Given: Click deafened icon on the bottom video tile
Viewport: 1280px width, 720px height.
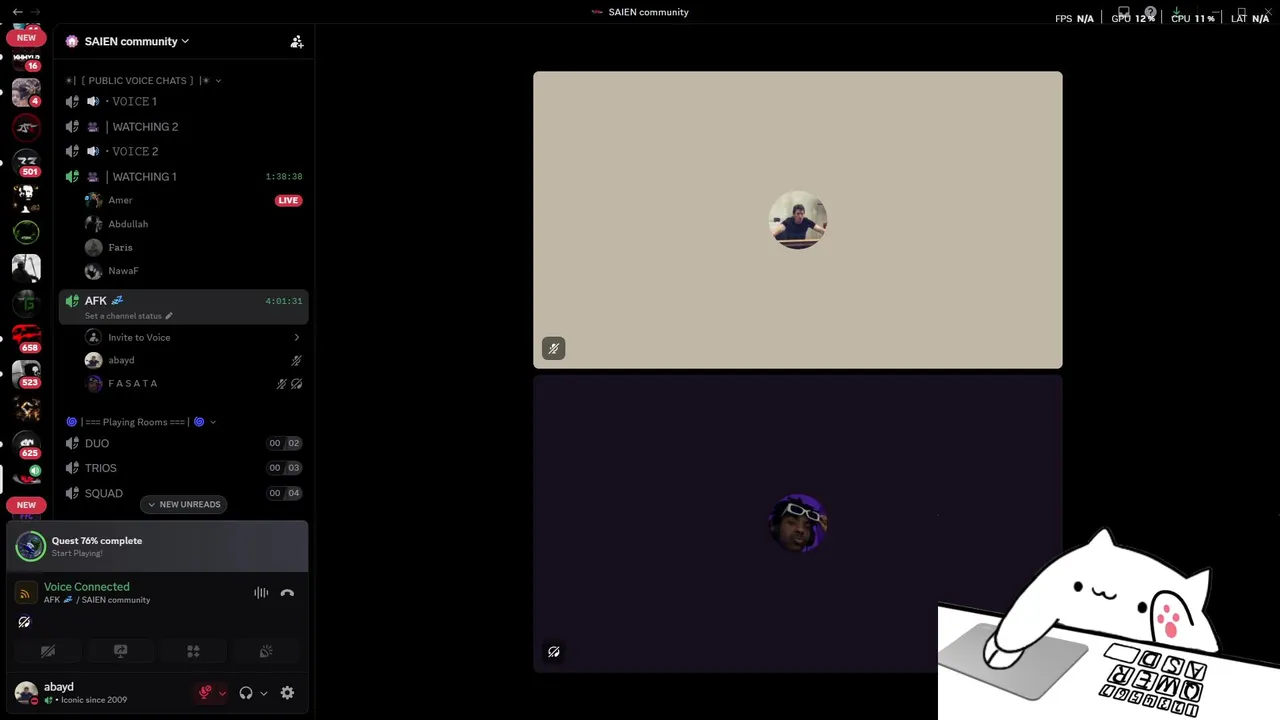Looking at the screenshot, I should 553,652.
